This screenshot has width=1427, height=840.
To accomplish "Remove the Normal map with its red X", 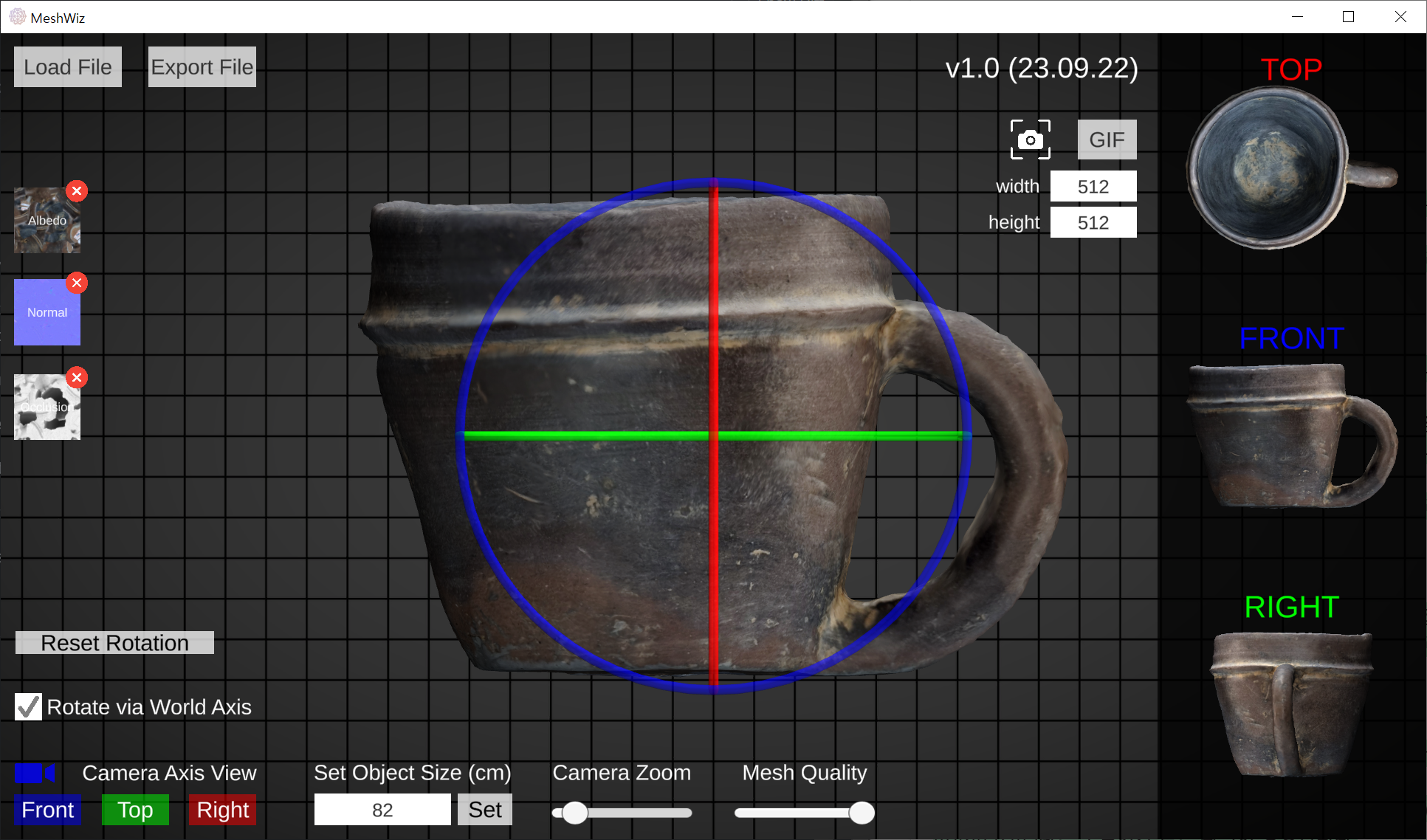I will click(x=77, y=283).
